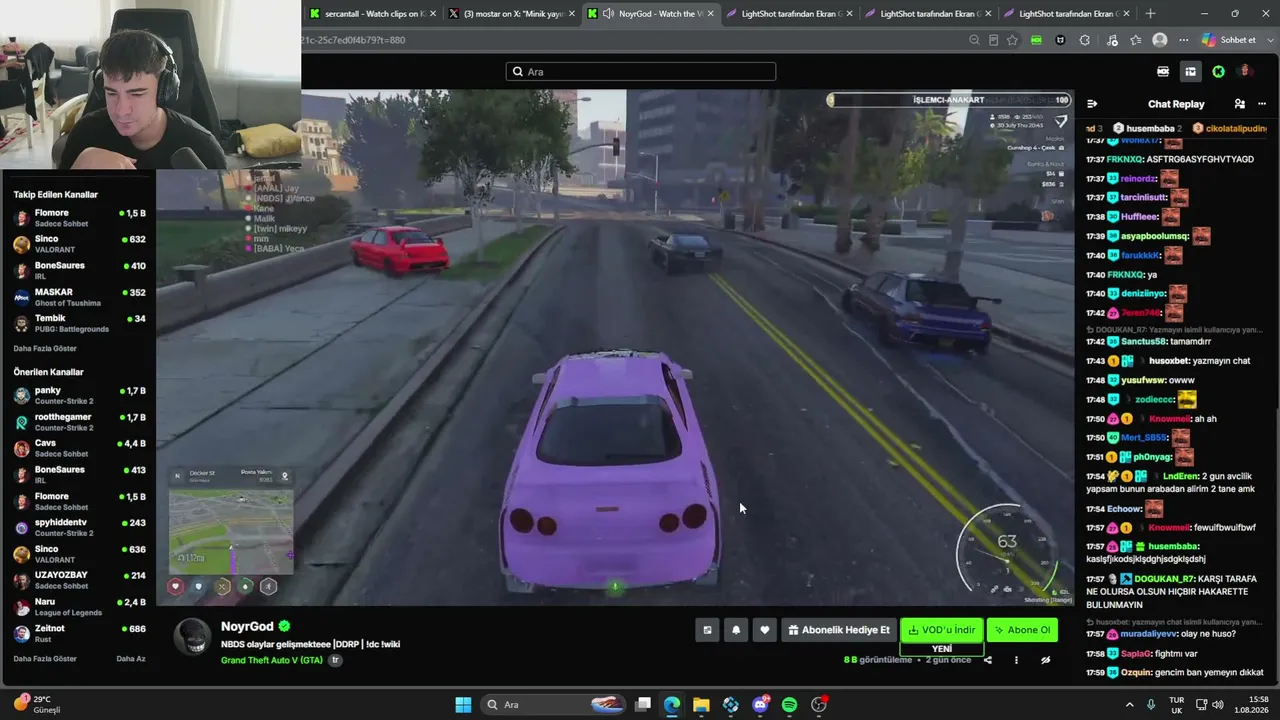Open the Grand Theft Auto V (GTA) category link
The height and width of the screenshot is (720, 1280).
(x=272, y=660)
